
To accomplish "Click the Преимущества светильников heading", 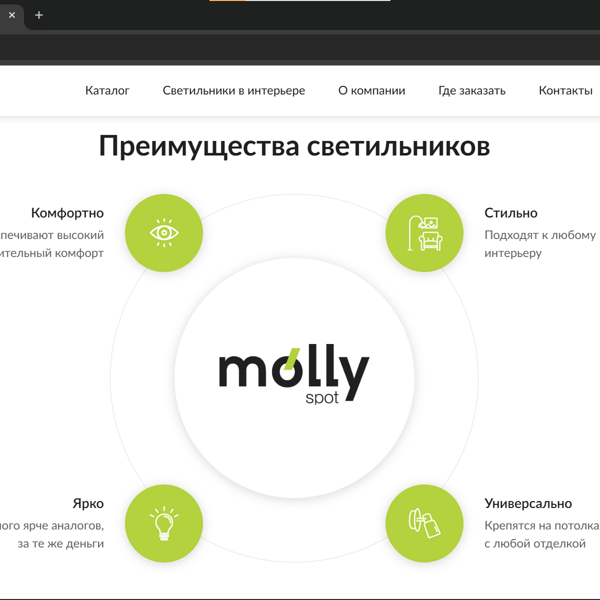I will 294,147.
